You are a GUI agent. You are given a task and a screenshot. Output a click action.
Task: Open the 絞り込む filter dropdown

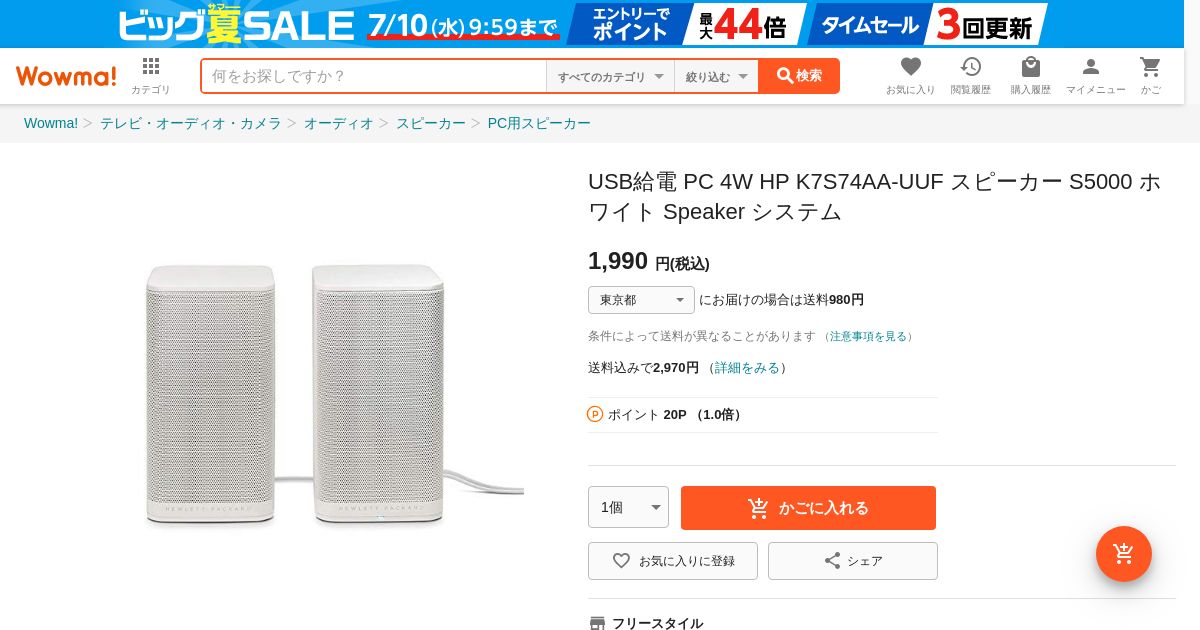click(716, 76)
